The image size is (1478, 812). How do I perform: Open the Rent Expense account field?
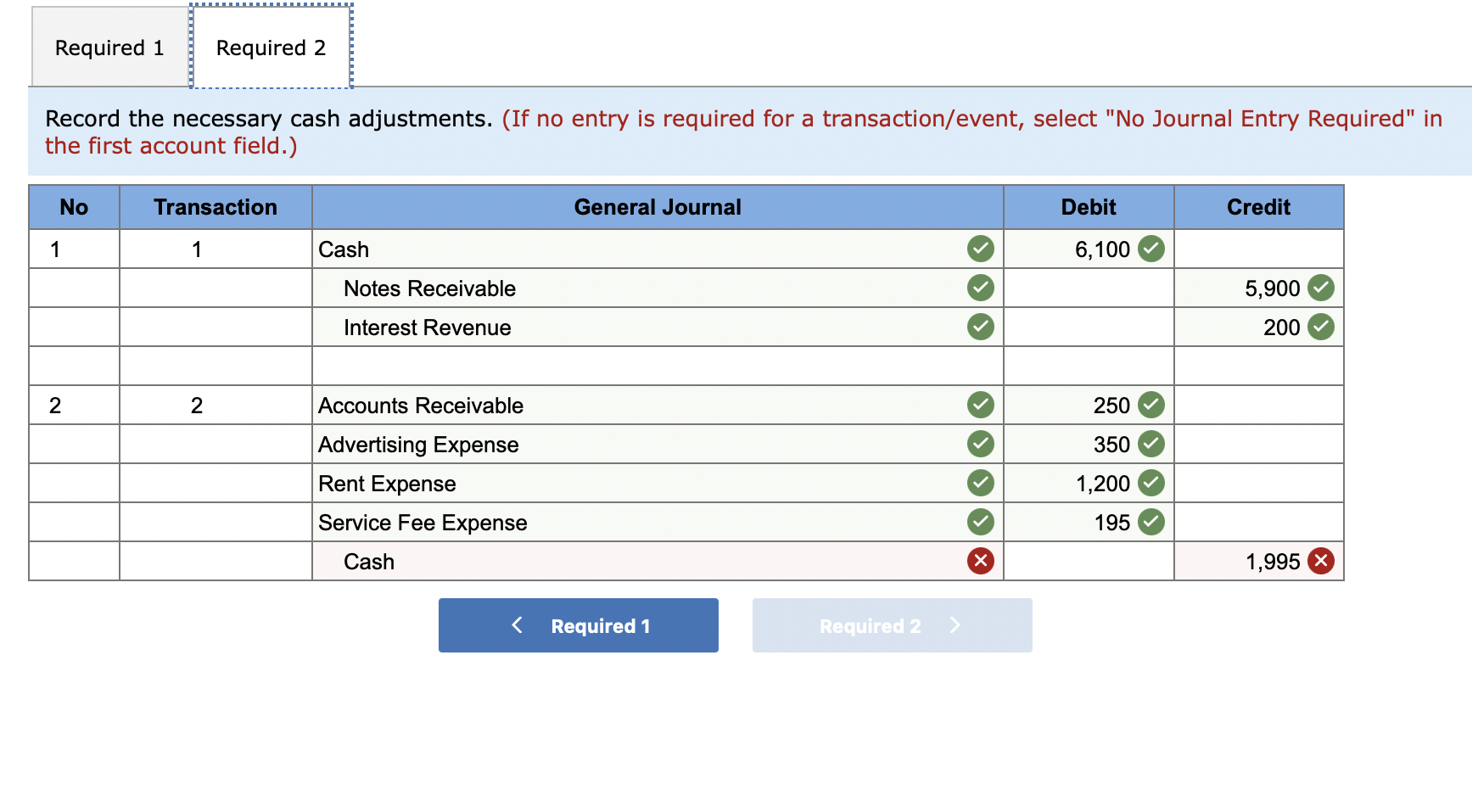point(658,483)
